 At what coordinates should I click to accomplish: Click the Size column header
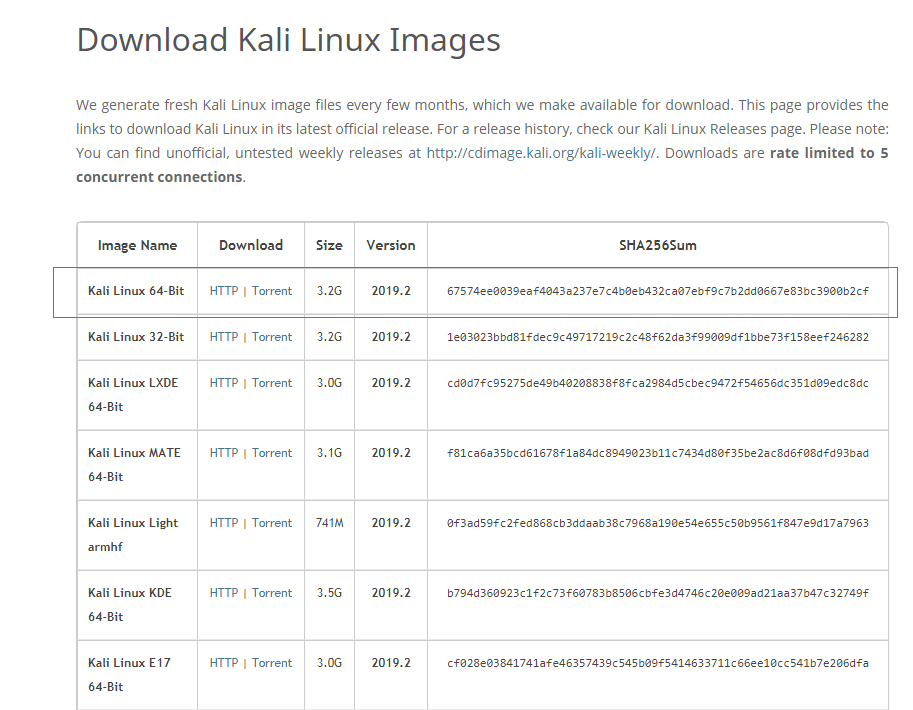329,245
